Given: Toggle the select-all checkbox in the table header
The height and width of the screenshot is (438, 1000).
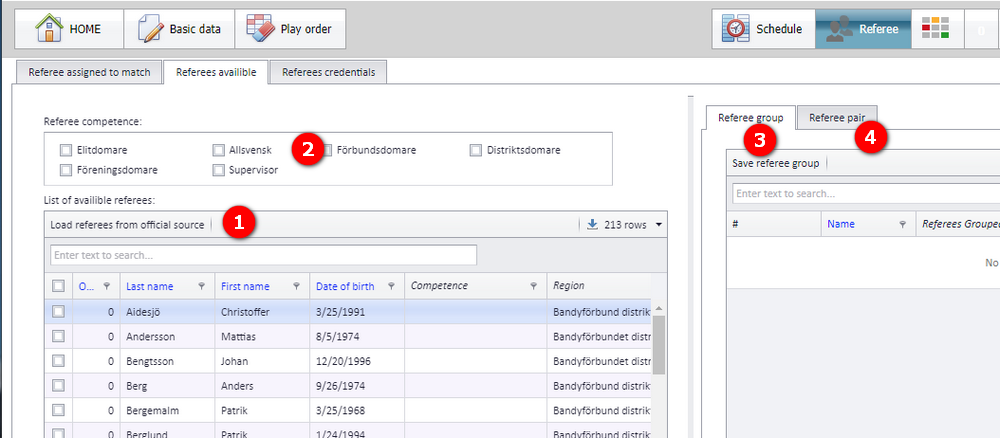Looking at the screenshot, I should (x=58, y=286).
